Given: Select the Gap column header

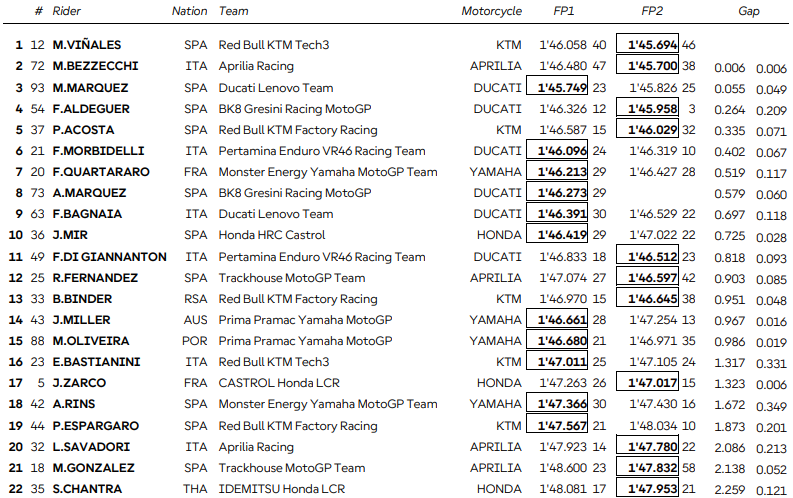Looking at the screenshot, I should tap(749, 11).
